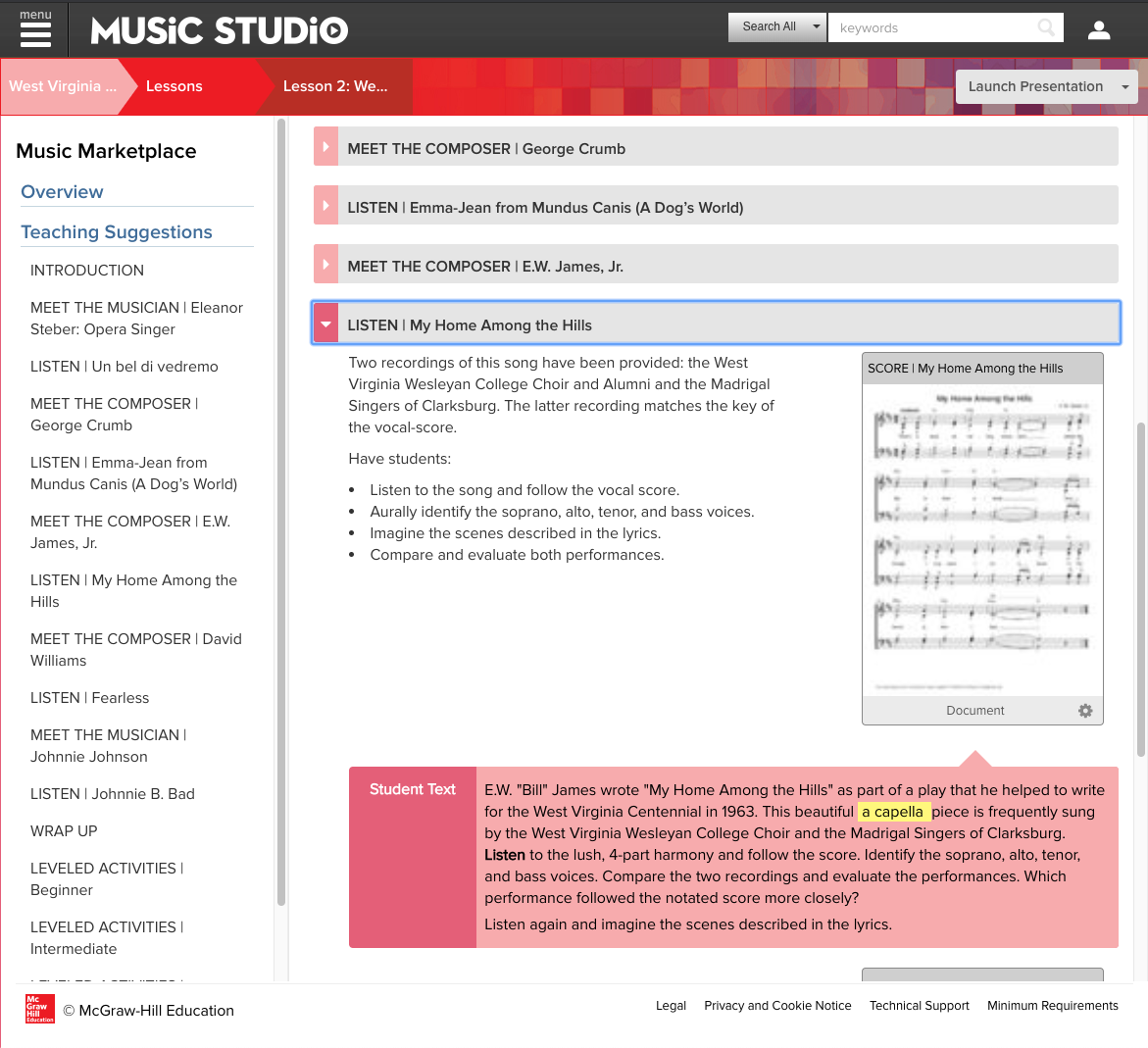Open the Overview link in sidebar
This screenshot has height=1048, width=1148.
coord(62,192)
